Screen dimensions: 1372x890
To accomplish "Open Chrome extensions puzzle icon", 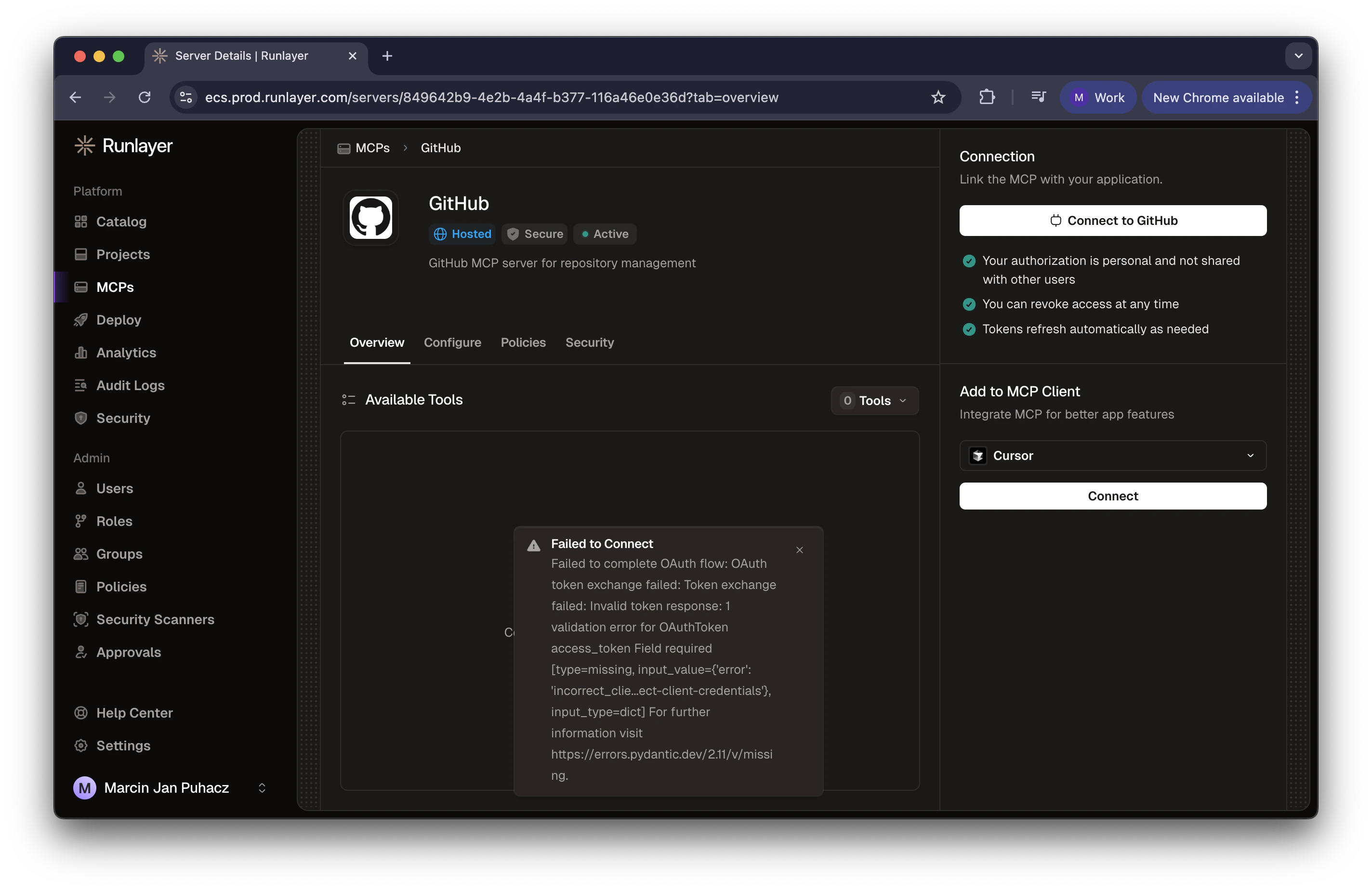I will (x=987, y=97).
